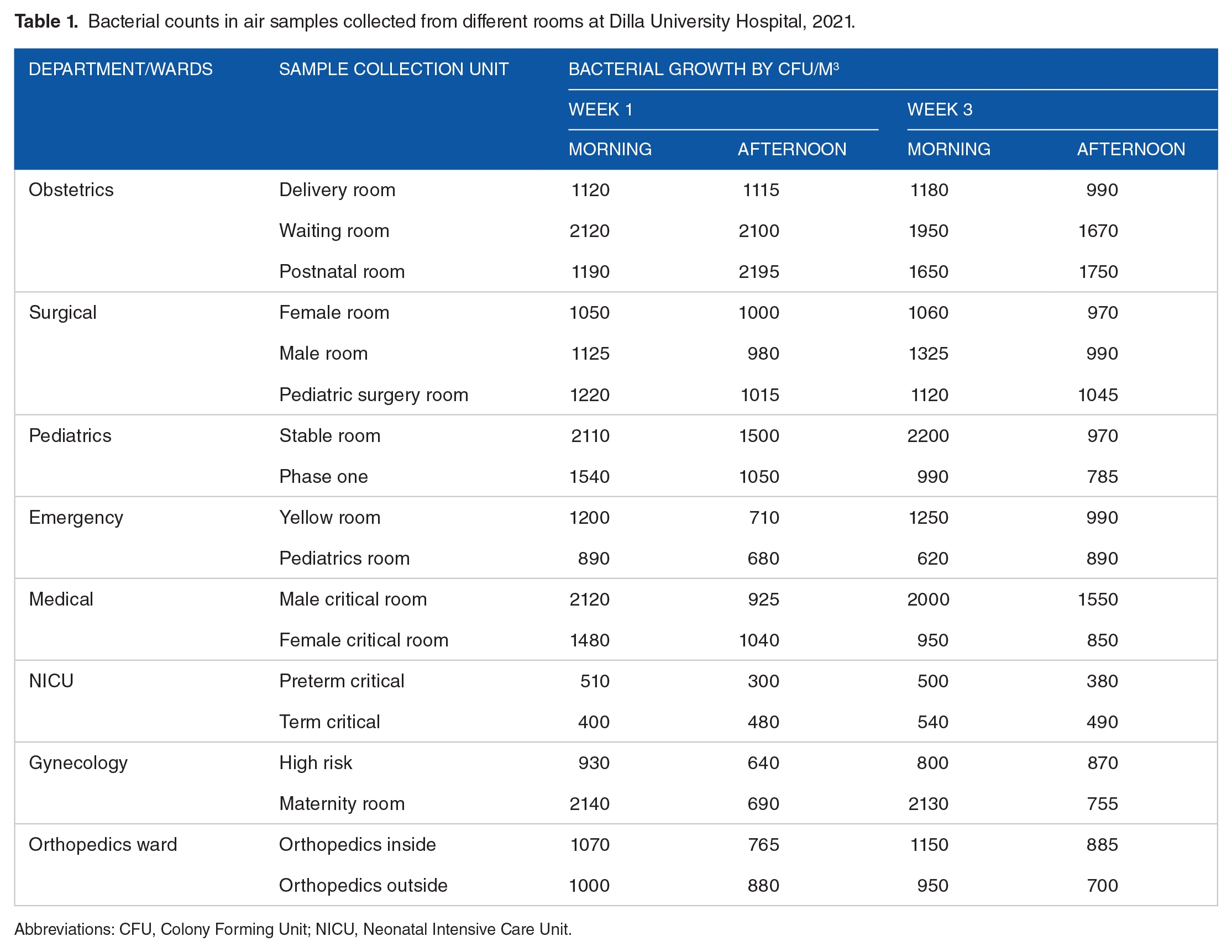Select value 1115 in Delivery room row
The width and height of the screenshot is (1232, 952).
[x=761, y=190]
